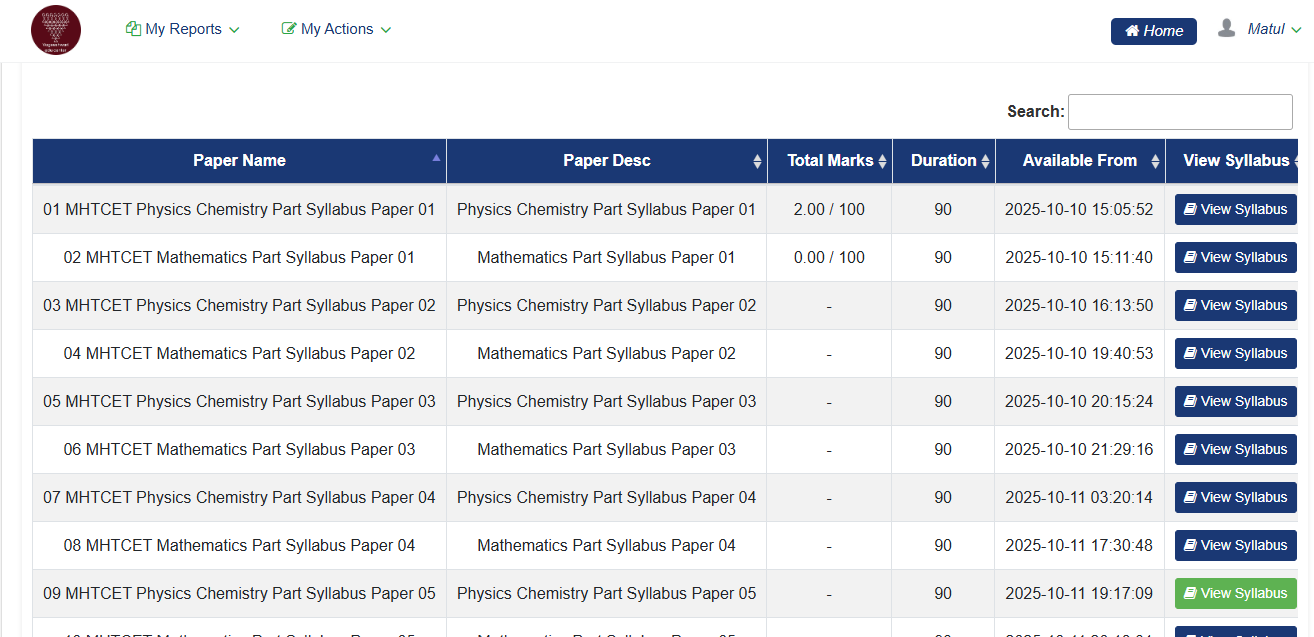
Task: View Syllabus for Physics Chemistry Paper 01
Action: [x=1235, y=210]
